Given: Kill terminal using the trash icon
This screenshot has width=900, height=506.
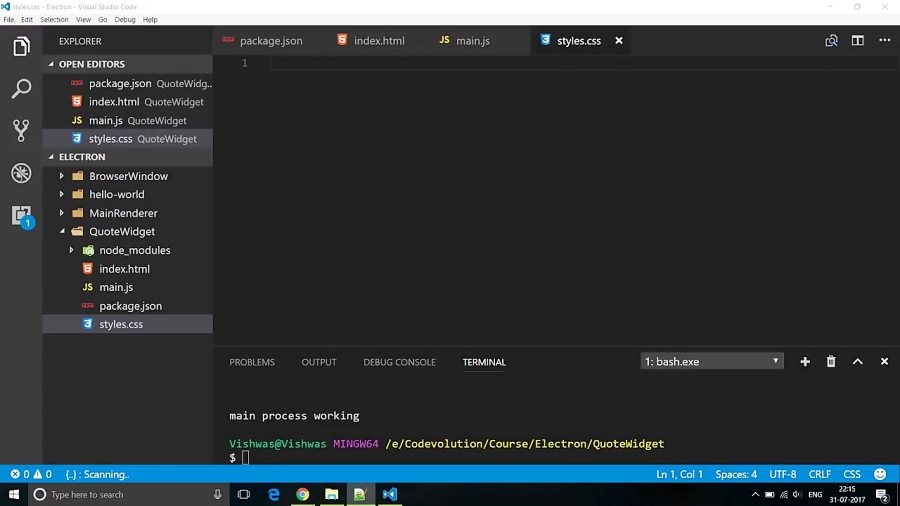Looking at the screenshot, I should [831, 362].
